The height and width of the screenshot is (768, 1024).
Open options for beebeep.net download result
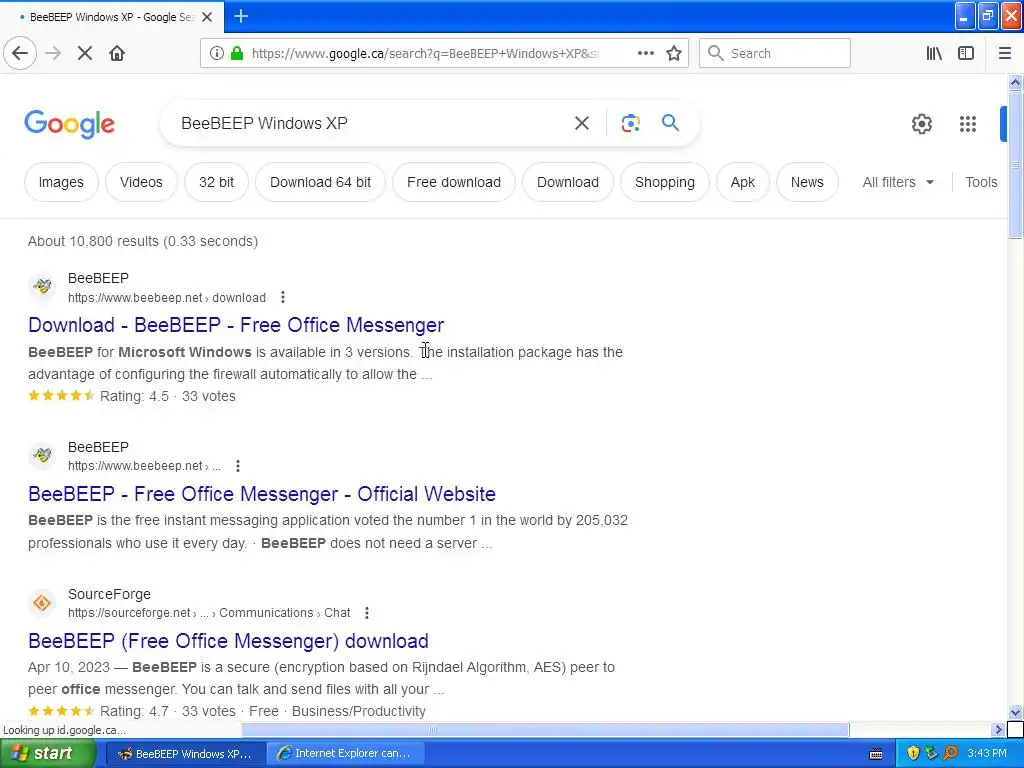tap(283, 297)
